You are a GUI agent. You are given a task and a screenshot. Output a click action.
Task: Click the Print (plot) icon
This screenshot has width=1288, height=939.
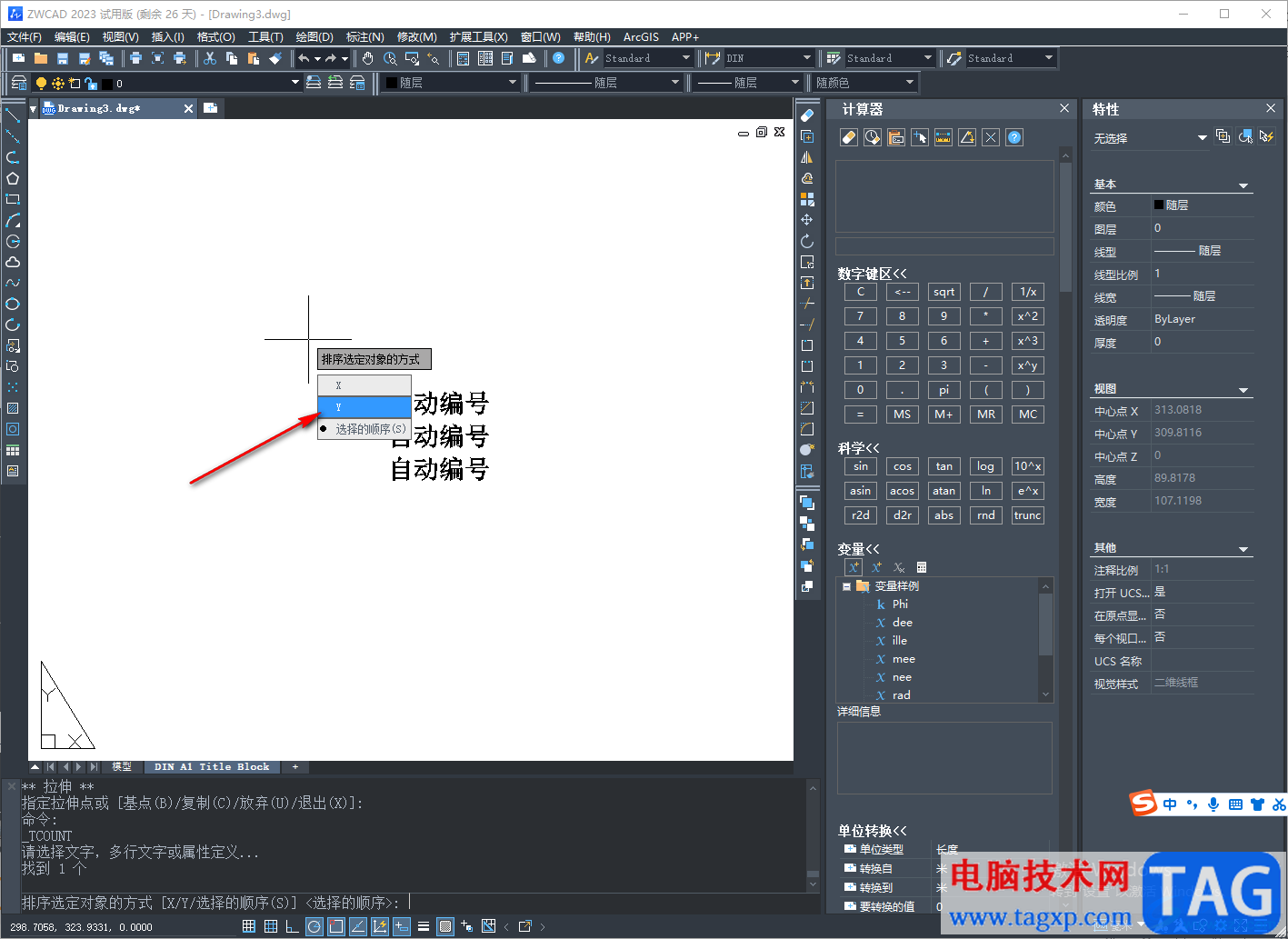tap(135, 58)
